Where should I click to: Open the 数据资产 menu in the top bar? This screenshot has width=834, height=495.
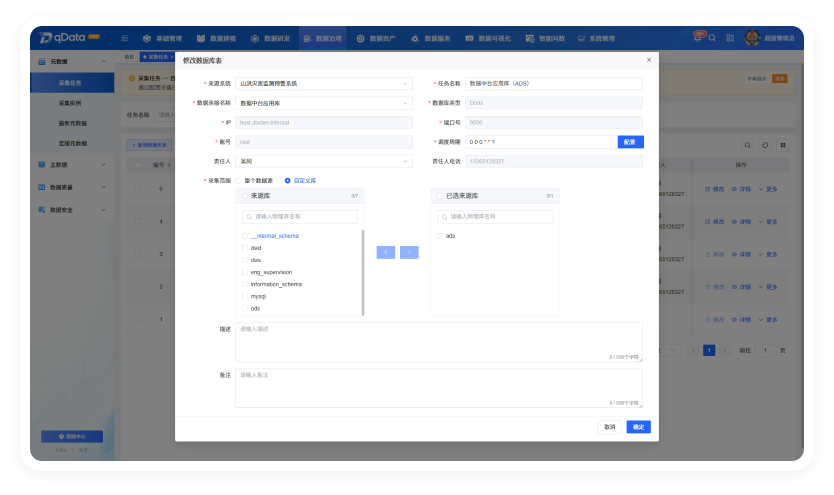coord(376,38)
